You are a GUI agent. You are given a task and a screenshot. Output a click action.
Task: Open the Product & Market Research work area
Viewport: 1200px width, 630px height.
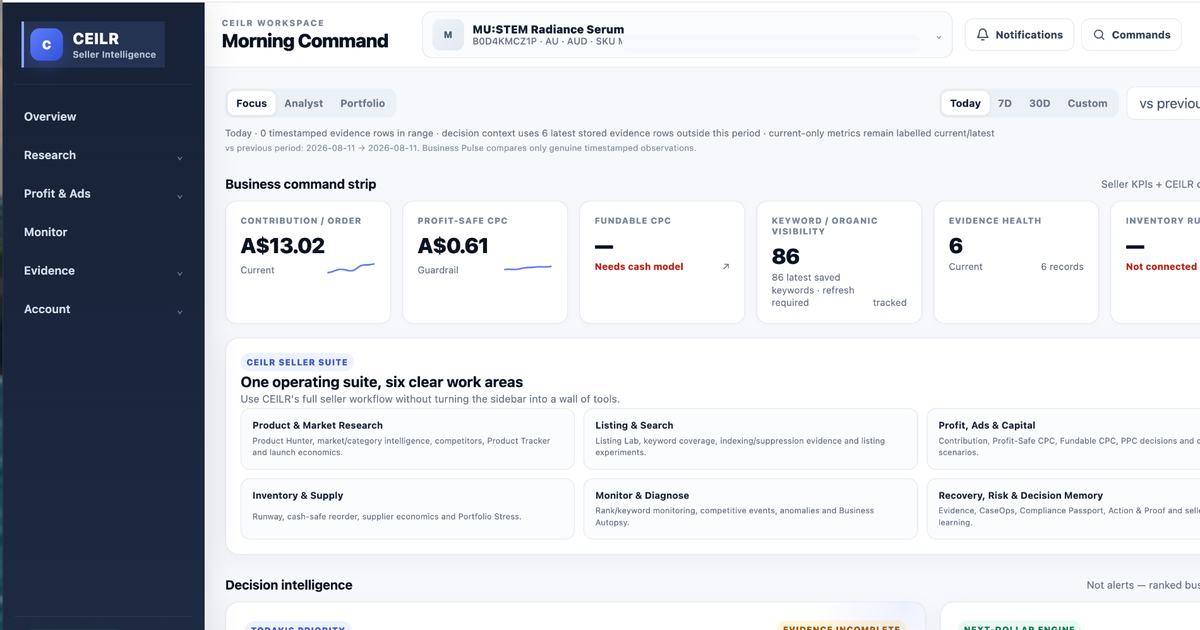(x=408, y=439)
